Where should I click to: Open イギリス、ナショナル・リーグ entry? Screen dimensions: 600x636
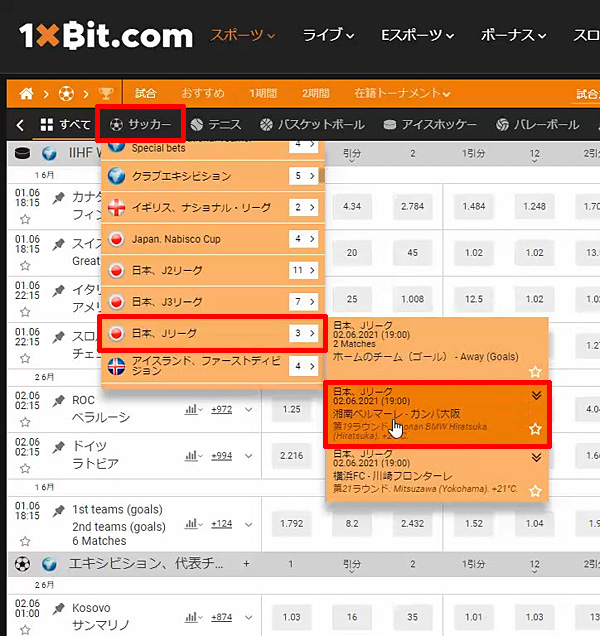(213, 208)
